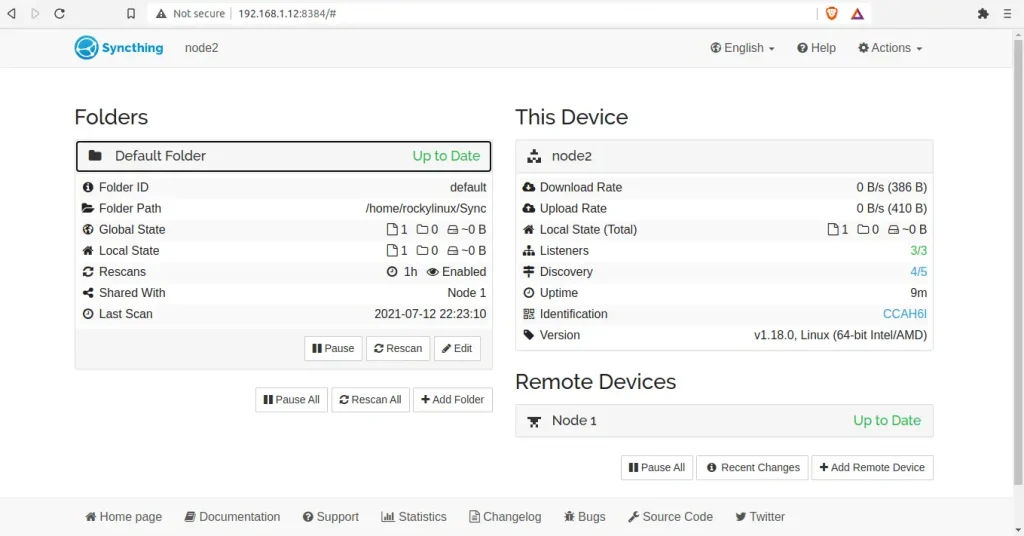The width and height of the screenshot is (1024, 536).
Task: Click the node2 device icon
Action: (534, 156)
